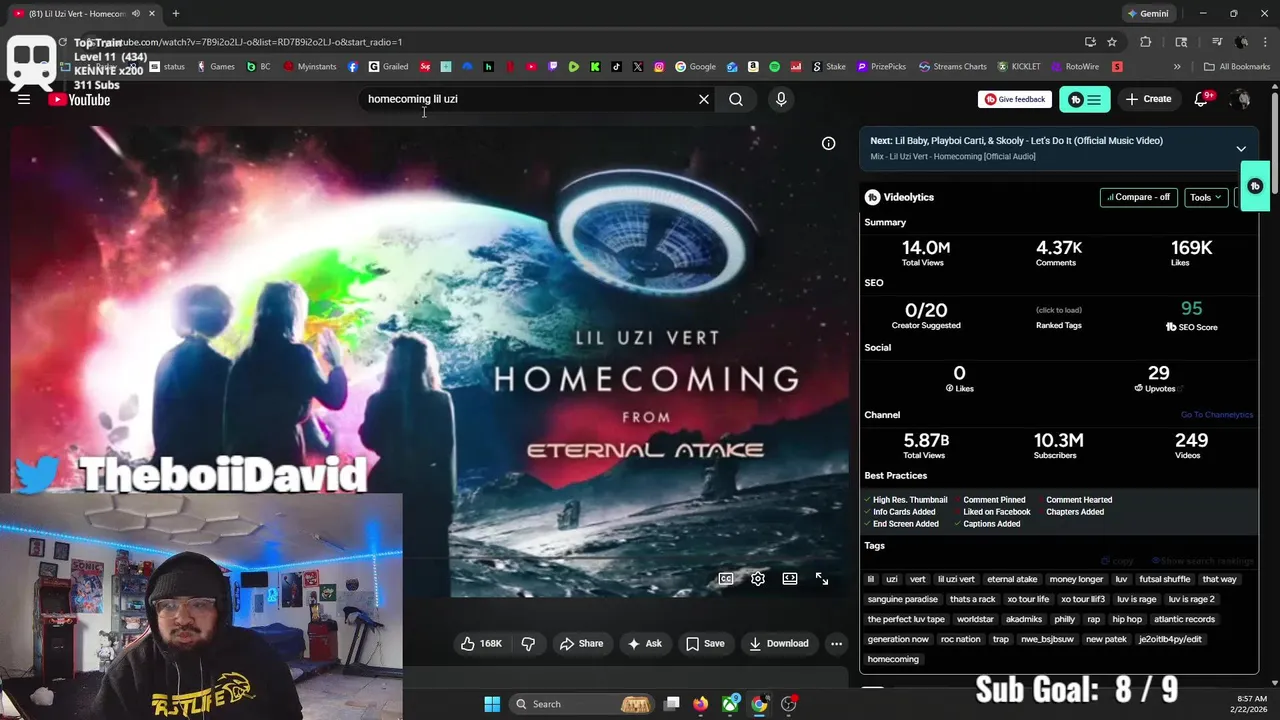Open the taskbar clock and date
Image resolution: width=1280 pixels, height=720 pixels.
(1252, 704)
